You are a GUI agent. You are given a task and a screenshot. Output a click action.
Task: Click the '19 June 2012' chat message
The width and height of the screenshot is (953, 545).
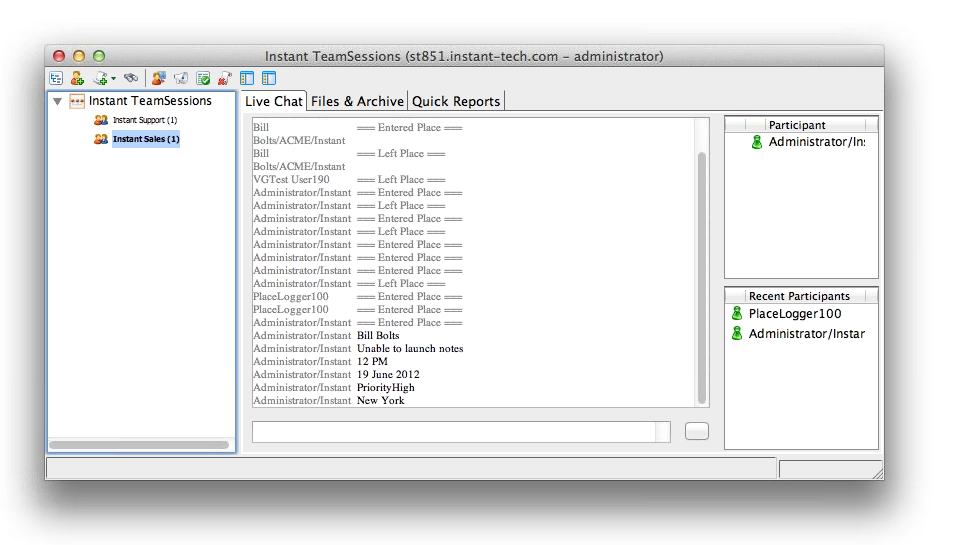point(388,374)
